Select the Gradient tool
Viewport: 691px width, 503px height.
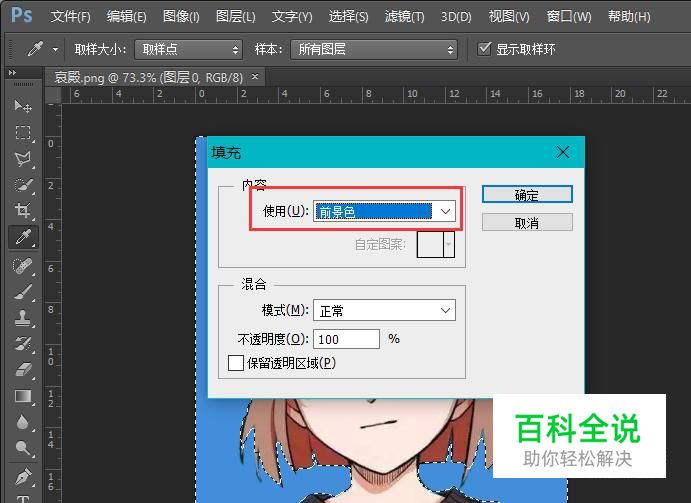(23, 396)
